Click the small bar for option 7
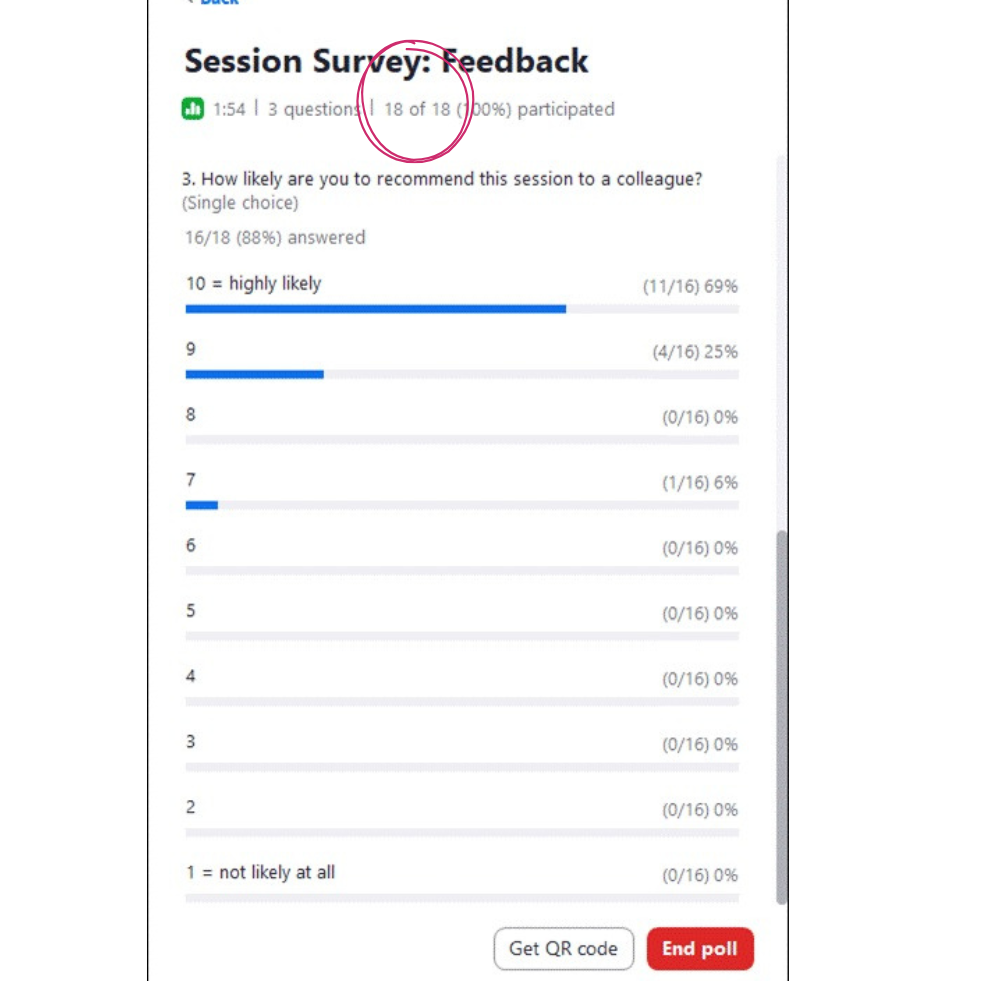Image resolution: width=981 pixels, height=981 pixels. [x=202, y=505]
